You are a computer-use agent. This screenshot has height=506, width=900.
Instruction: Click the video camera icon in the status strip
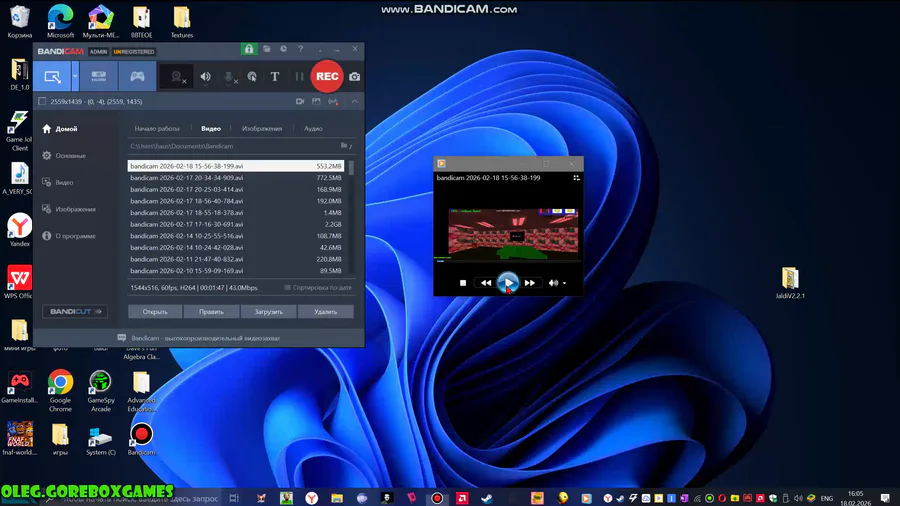pyautogui.click(x=300, y=102)
